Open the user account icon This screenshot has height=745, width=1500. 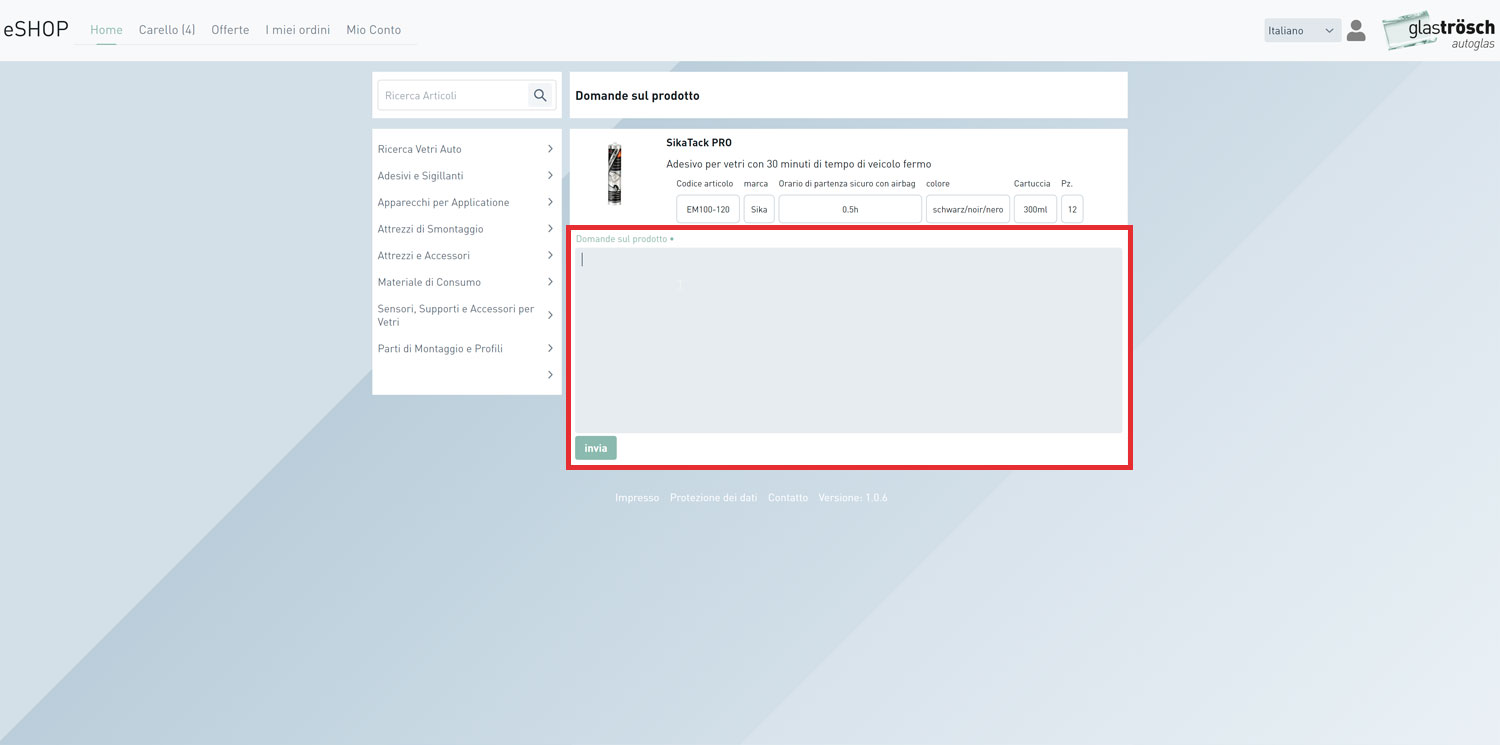point(1356,30)
